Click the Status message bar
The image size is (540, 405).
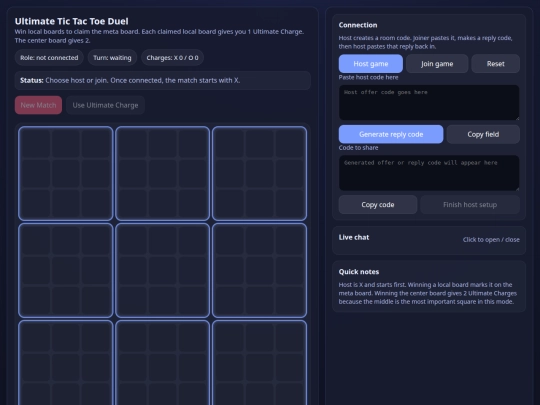[x=163, y=80]
